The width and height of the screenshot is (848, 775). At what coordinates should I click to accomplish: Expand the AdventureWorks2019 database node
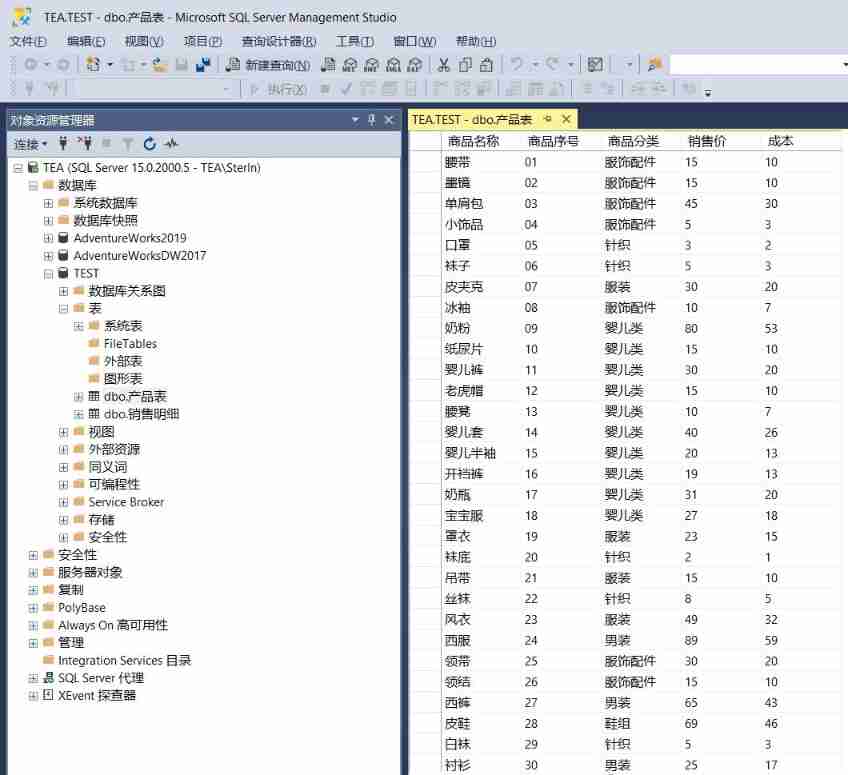[48, 238]
